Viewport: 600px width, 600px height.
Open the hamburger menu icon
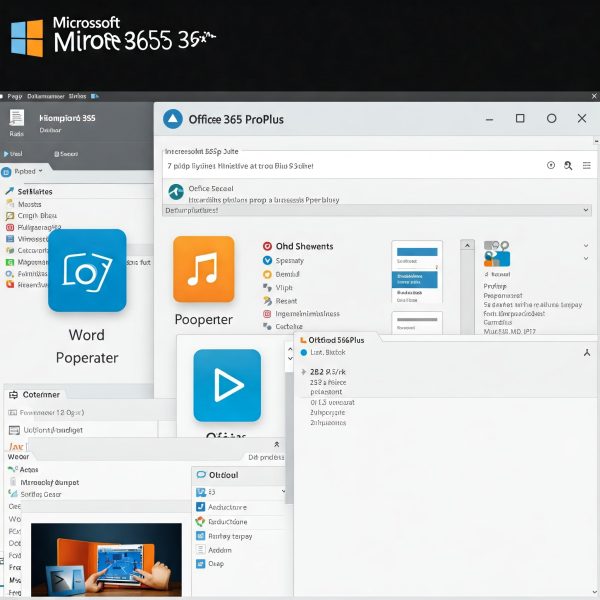(586, 165)
